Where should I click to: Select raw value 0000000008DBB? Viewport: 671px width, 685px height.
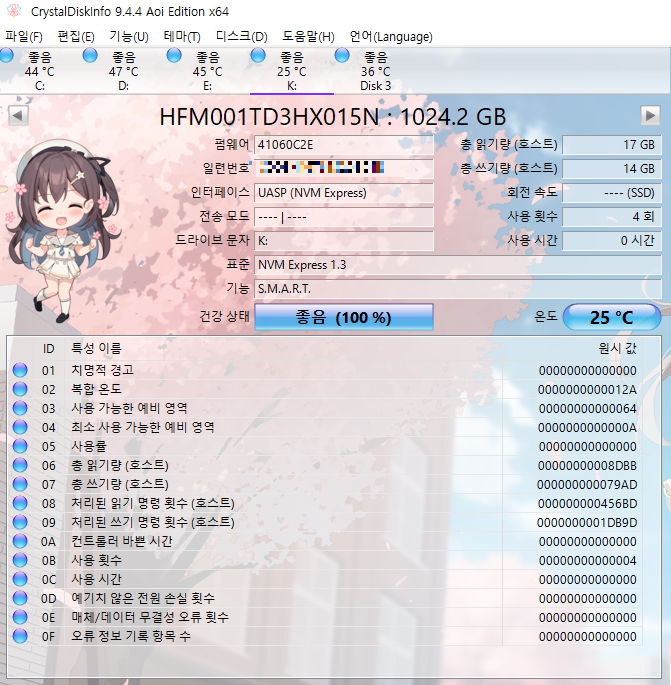pos(587,465)
